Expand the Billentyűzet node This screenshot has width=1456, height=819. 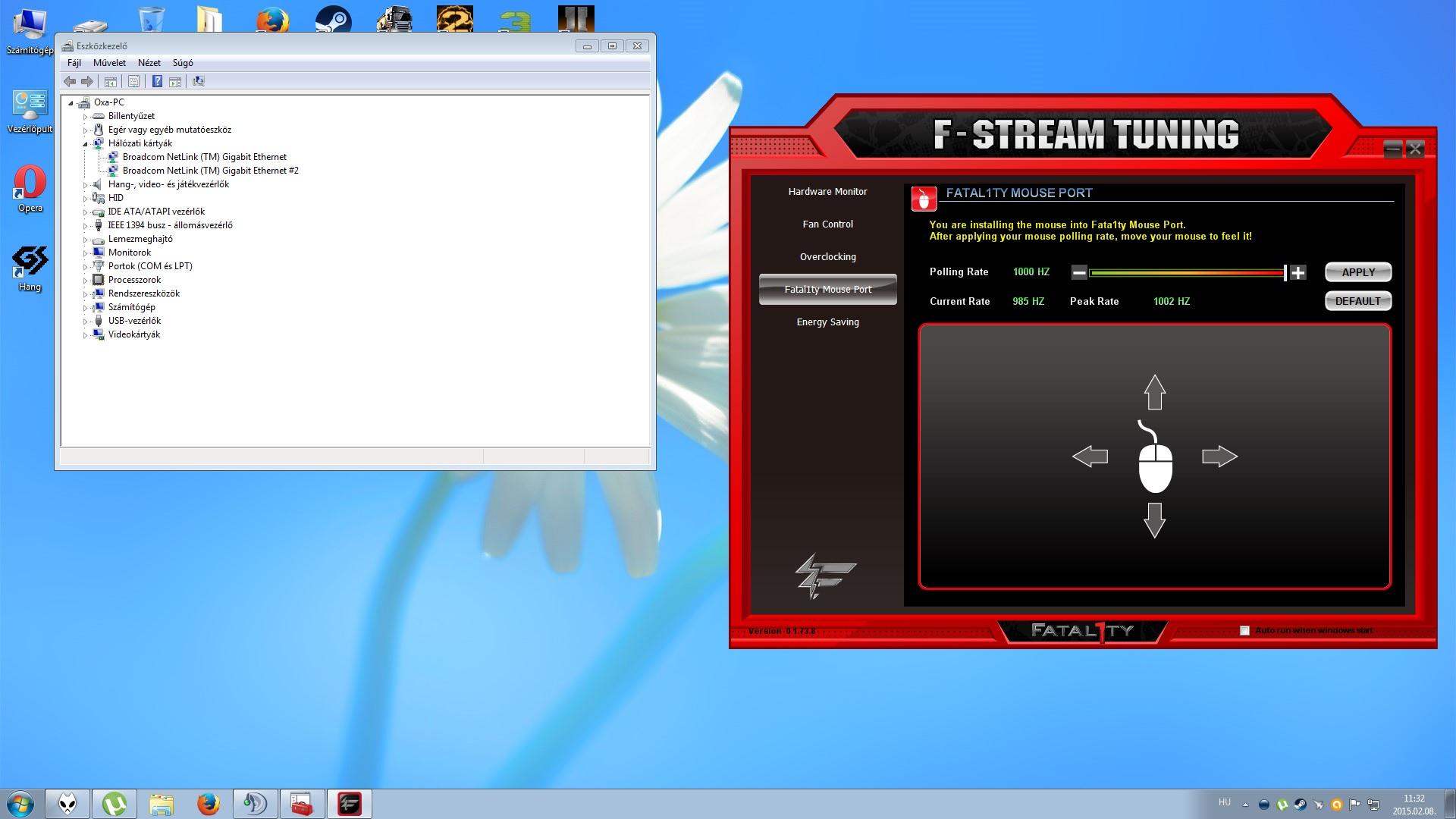pos(85,117)
